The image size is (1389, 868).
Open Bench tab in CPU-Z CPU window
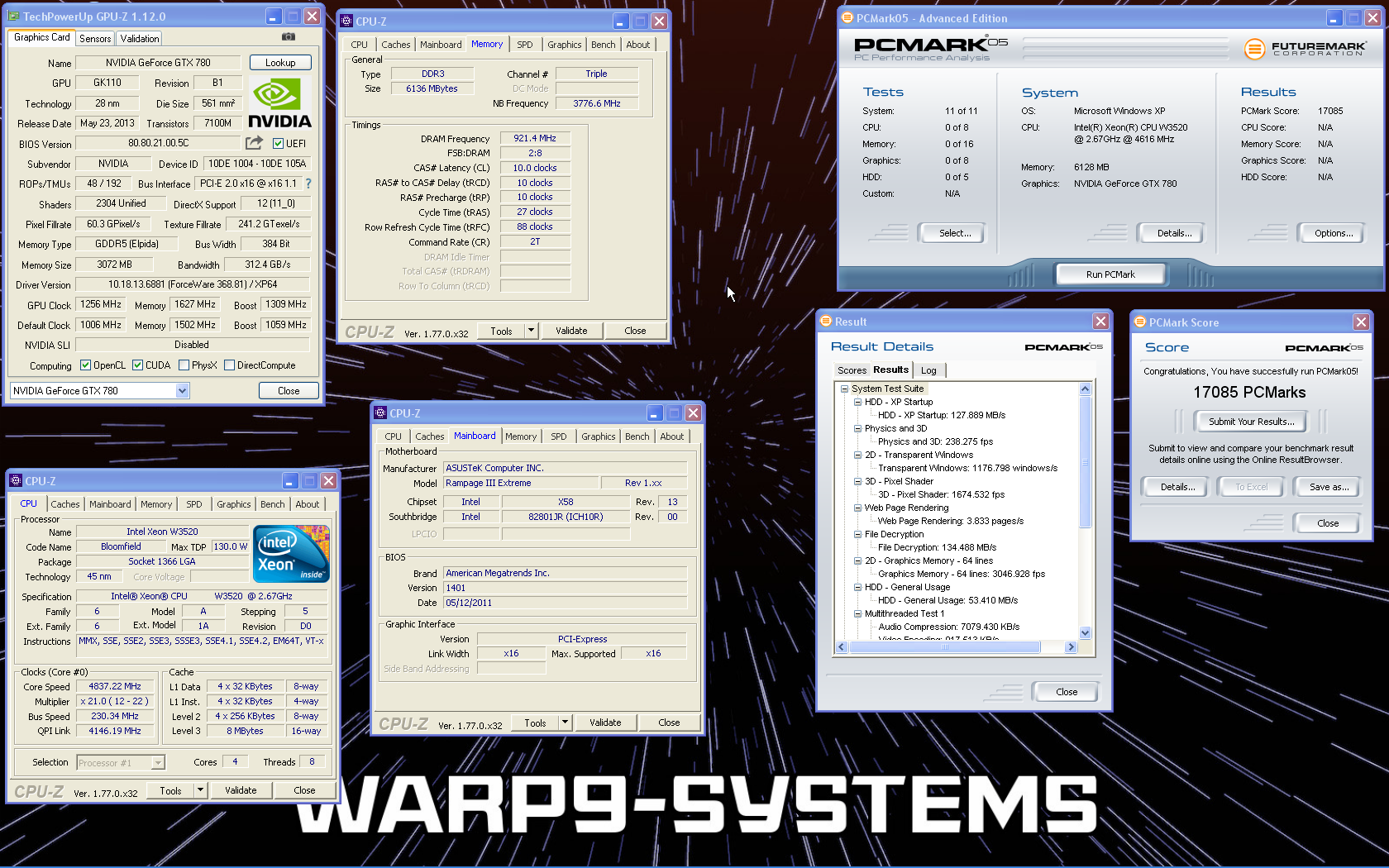[x=273, y=504]
